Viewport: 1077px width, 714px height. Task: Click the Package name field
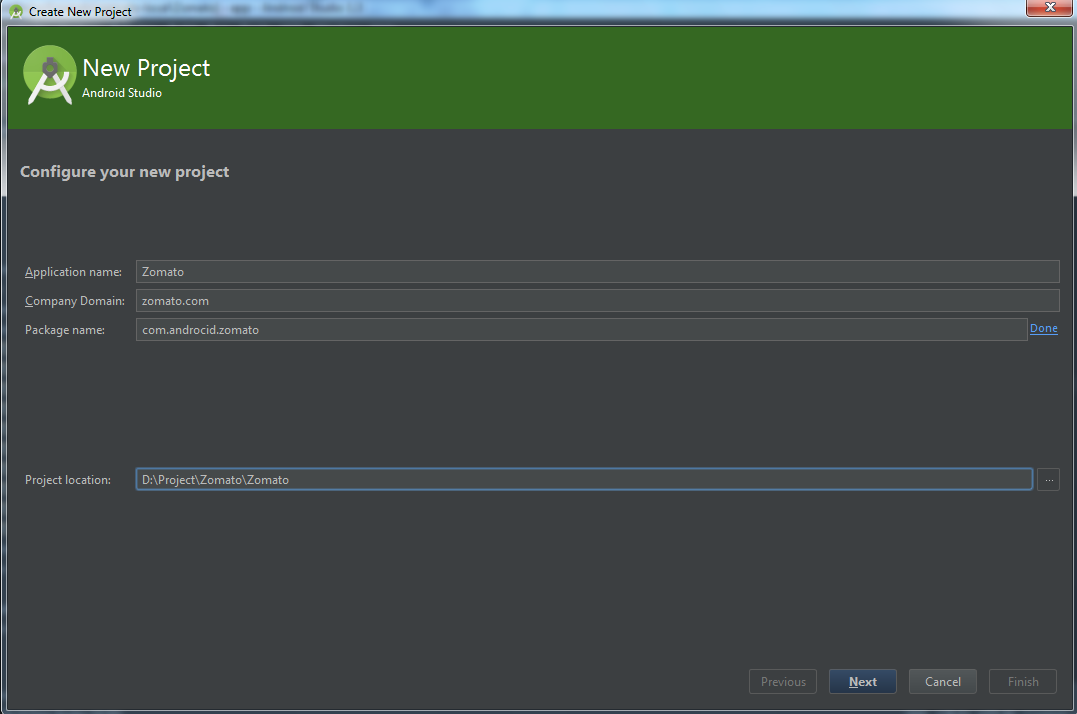click(581, 330)
